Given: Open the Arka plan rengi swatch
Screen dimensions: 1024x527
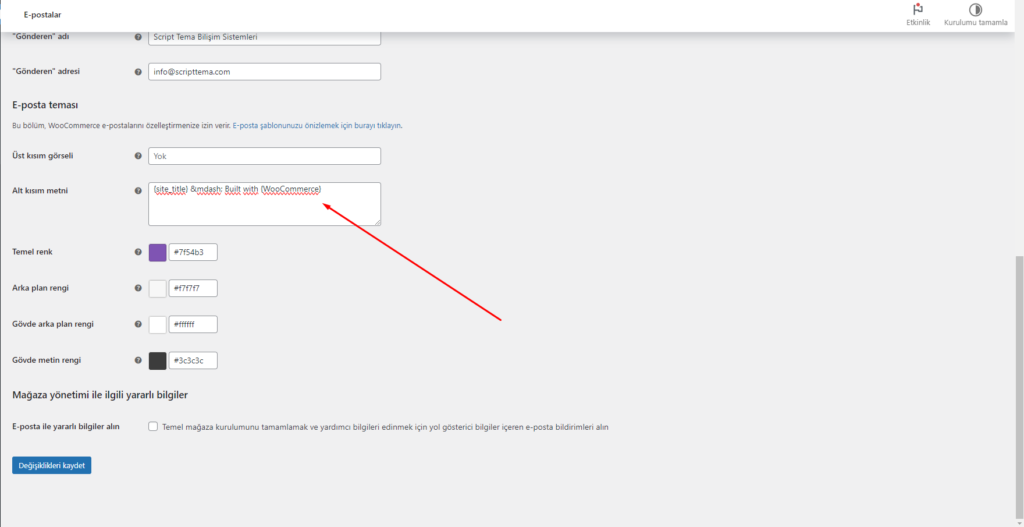Looking at the screenshot, I should tap(157, 289).
